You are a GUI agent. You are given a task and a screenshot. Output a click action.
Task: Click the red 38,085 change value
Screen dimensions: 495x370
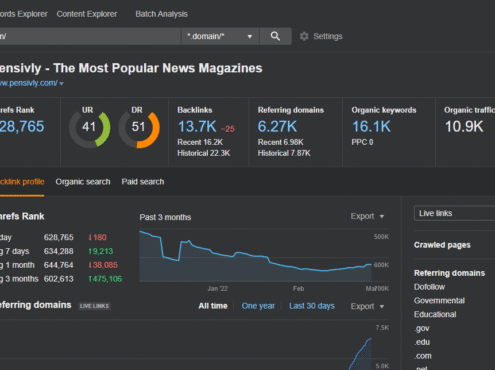coord(103,265)
